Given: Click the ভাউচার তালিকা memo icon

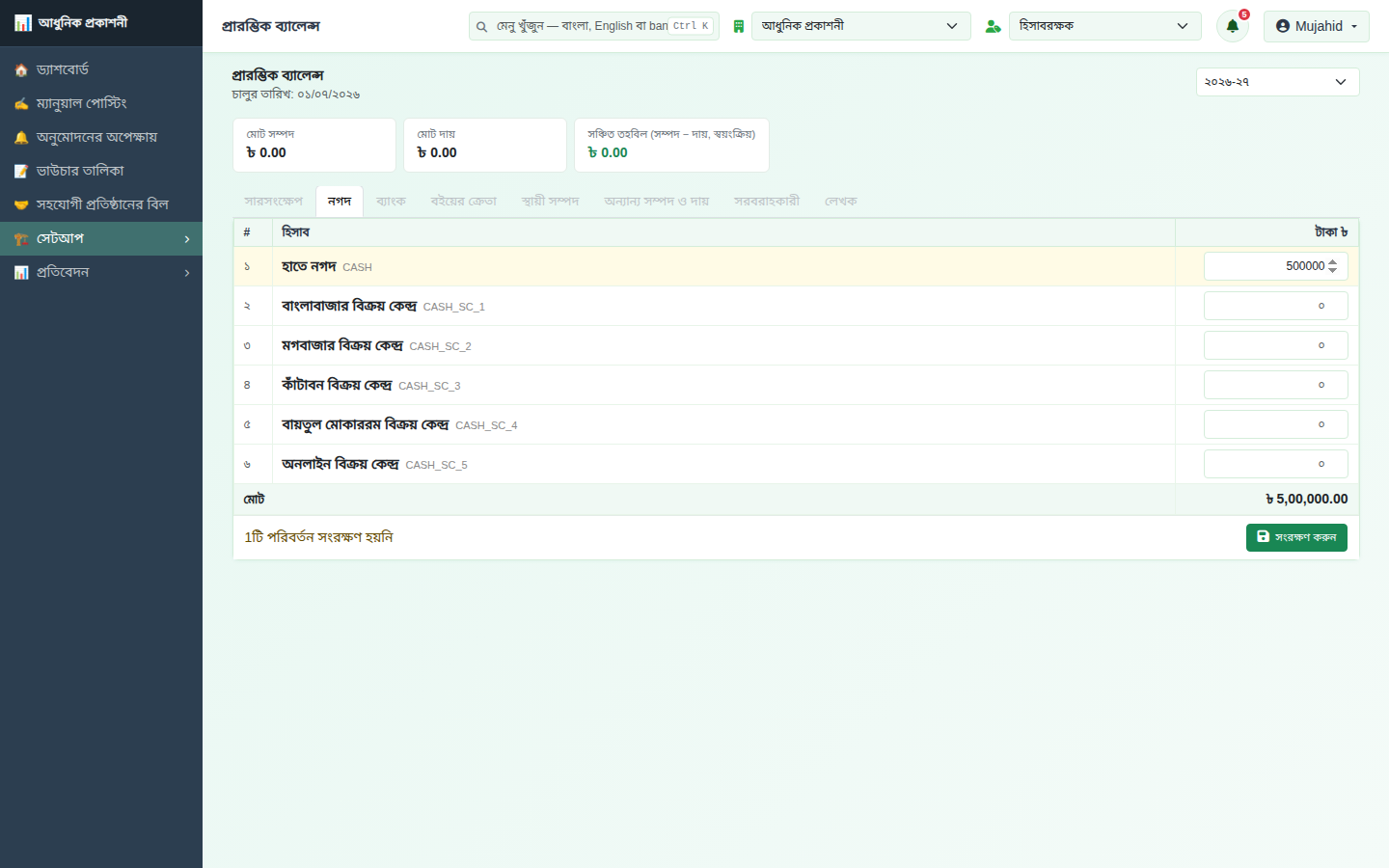Looking at the screenshot, I should point(21,172).
